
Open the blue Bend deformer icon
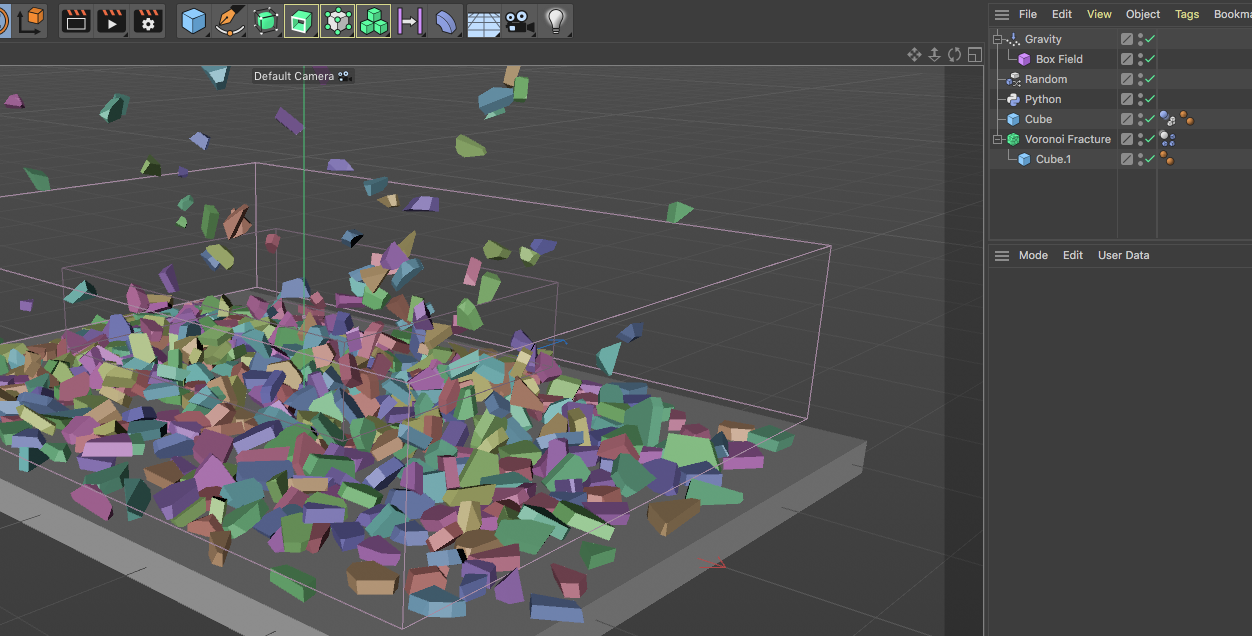pos(446,20)
